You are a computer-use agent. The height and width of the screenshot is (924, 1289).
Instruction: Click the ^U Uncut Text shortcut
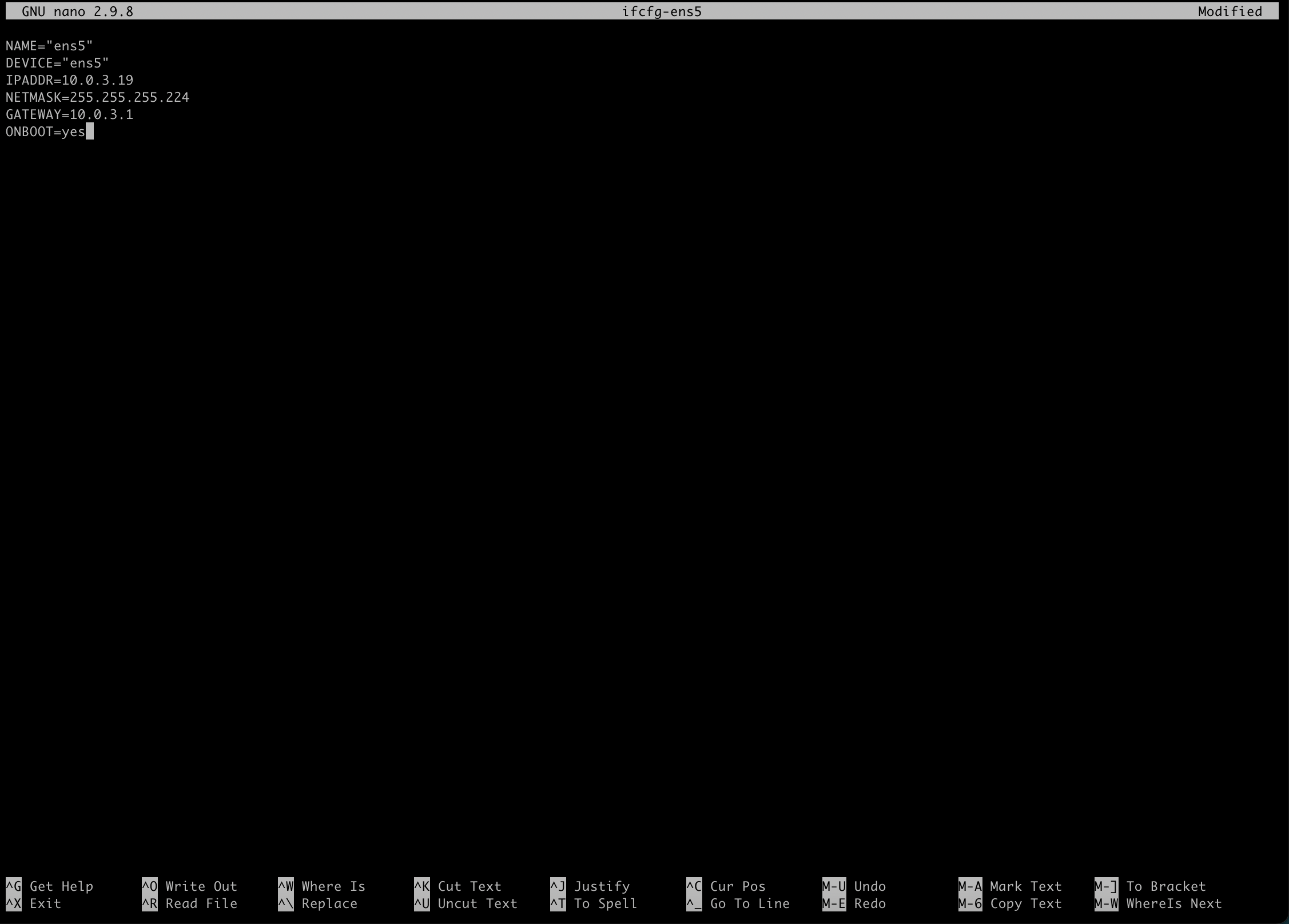tap(466, 903)
